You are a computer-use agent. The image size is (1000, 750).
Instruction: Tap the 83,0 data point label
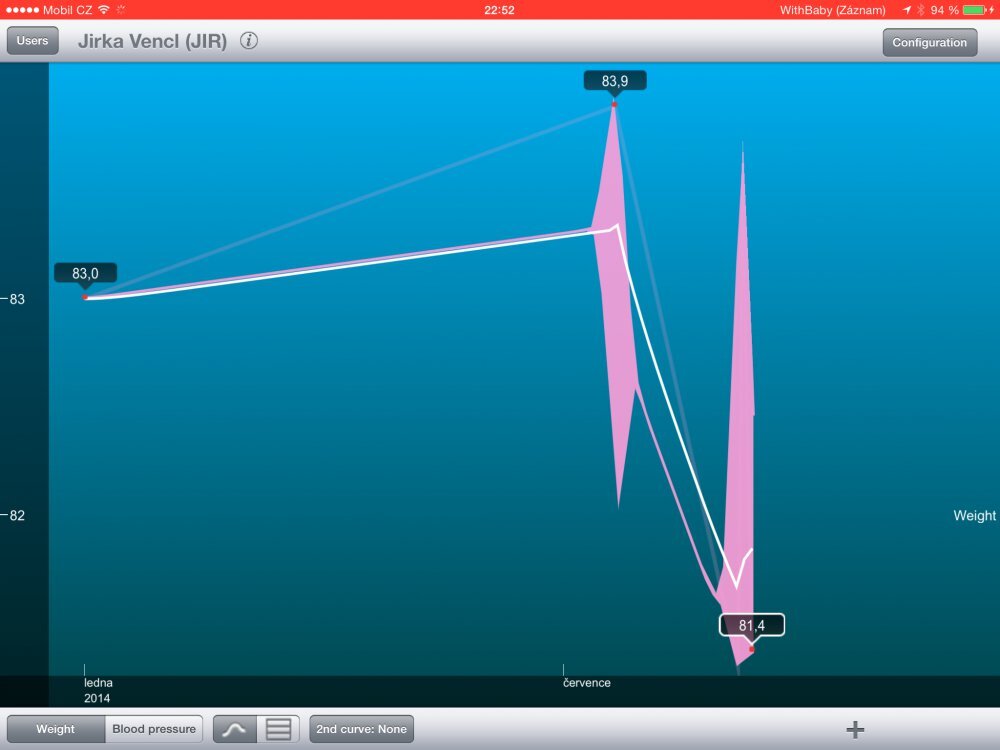point(85,273)
